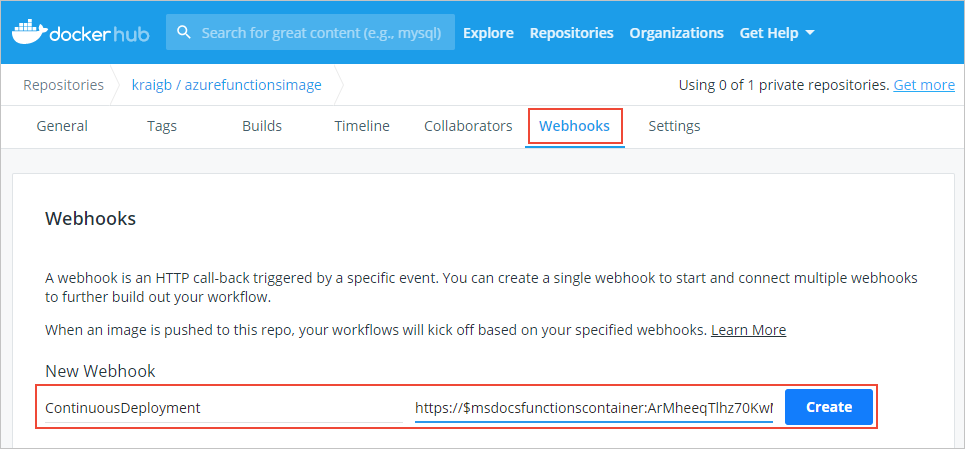Open kraigb / azurefunctionsimage breadcrumb link
965x449 pixels.
pos(227,85)
